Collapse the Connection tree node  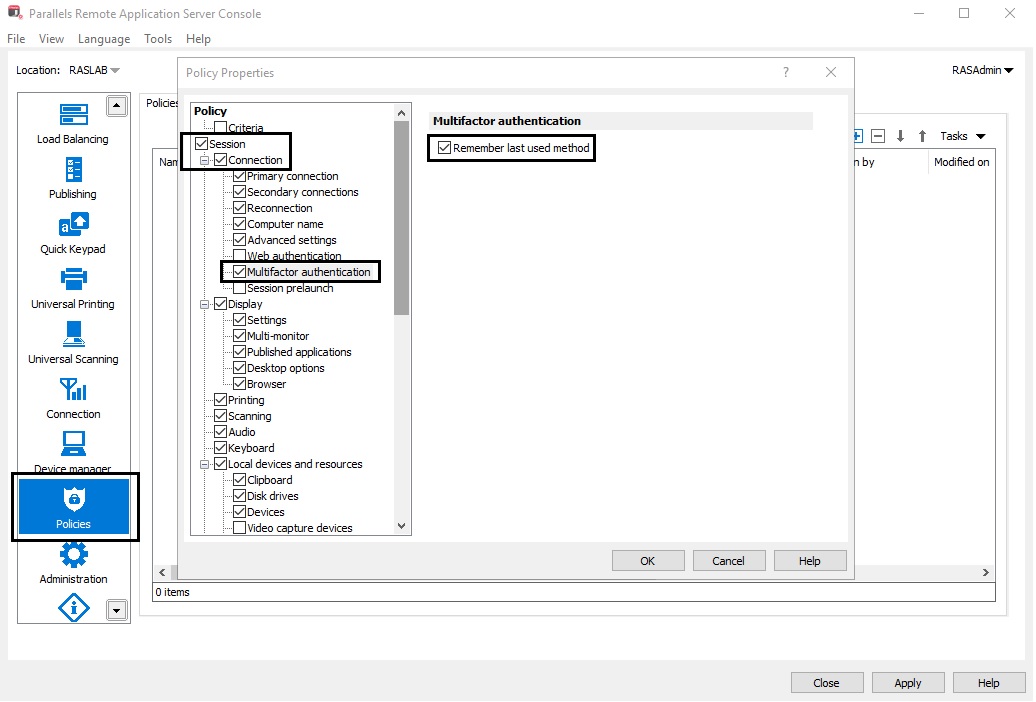[205, 160]
